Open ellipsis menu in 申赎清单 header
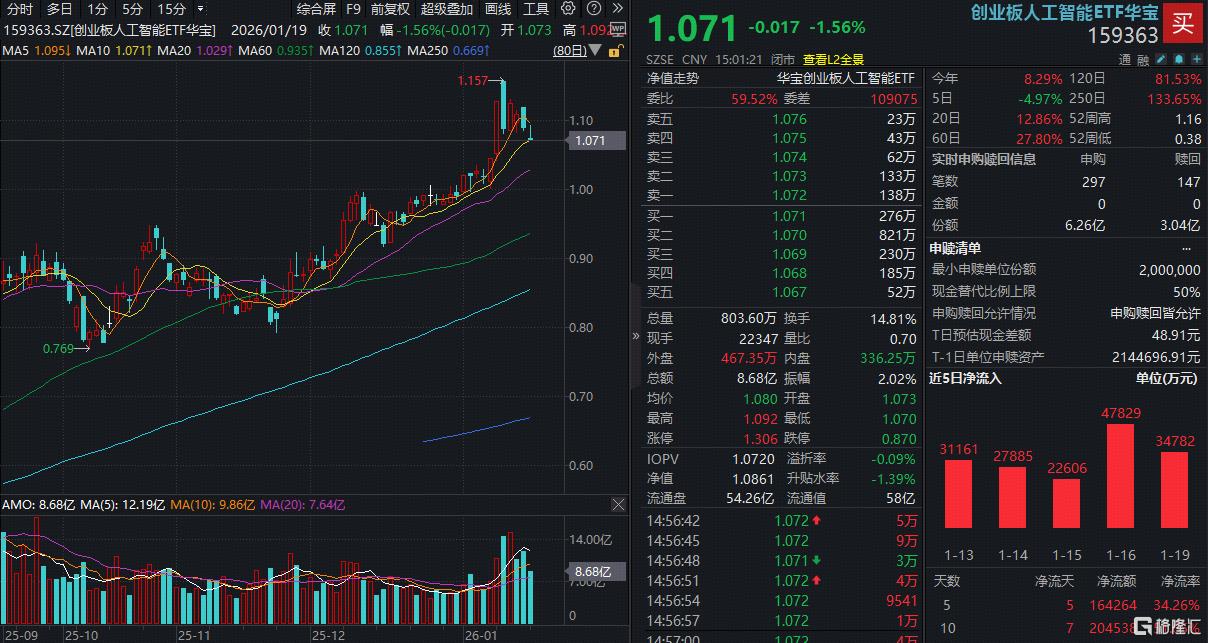1208x643 pixels. [x=1187, y=248]
